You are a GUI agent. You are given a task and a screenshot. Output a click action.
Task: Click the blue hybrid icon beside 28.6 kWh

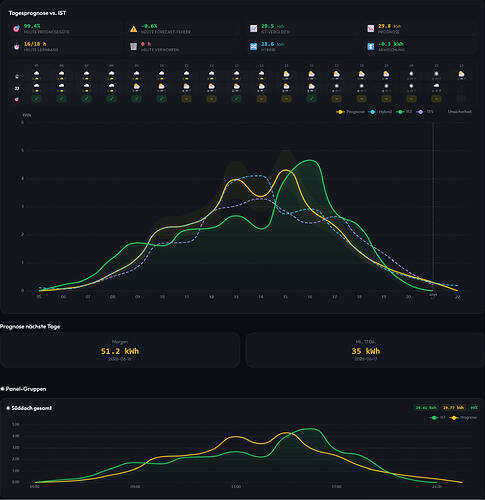[x=254, y=47]
